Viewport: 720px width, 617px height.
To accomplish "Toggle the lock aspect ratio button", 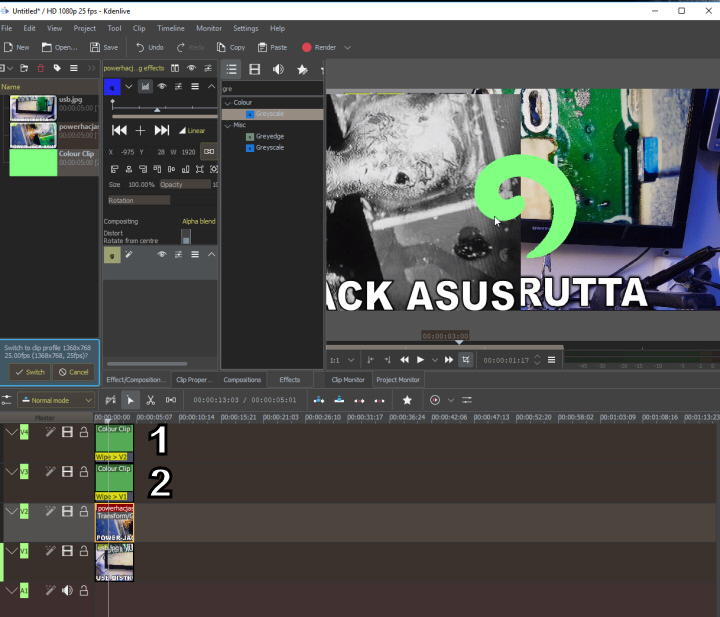I will [x=209, y=151].
